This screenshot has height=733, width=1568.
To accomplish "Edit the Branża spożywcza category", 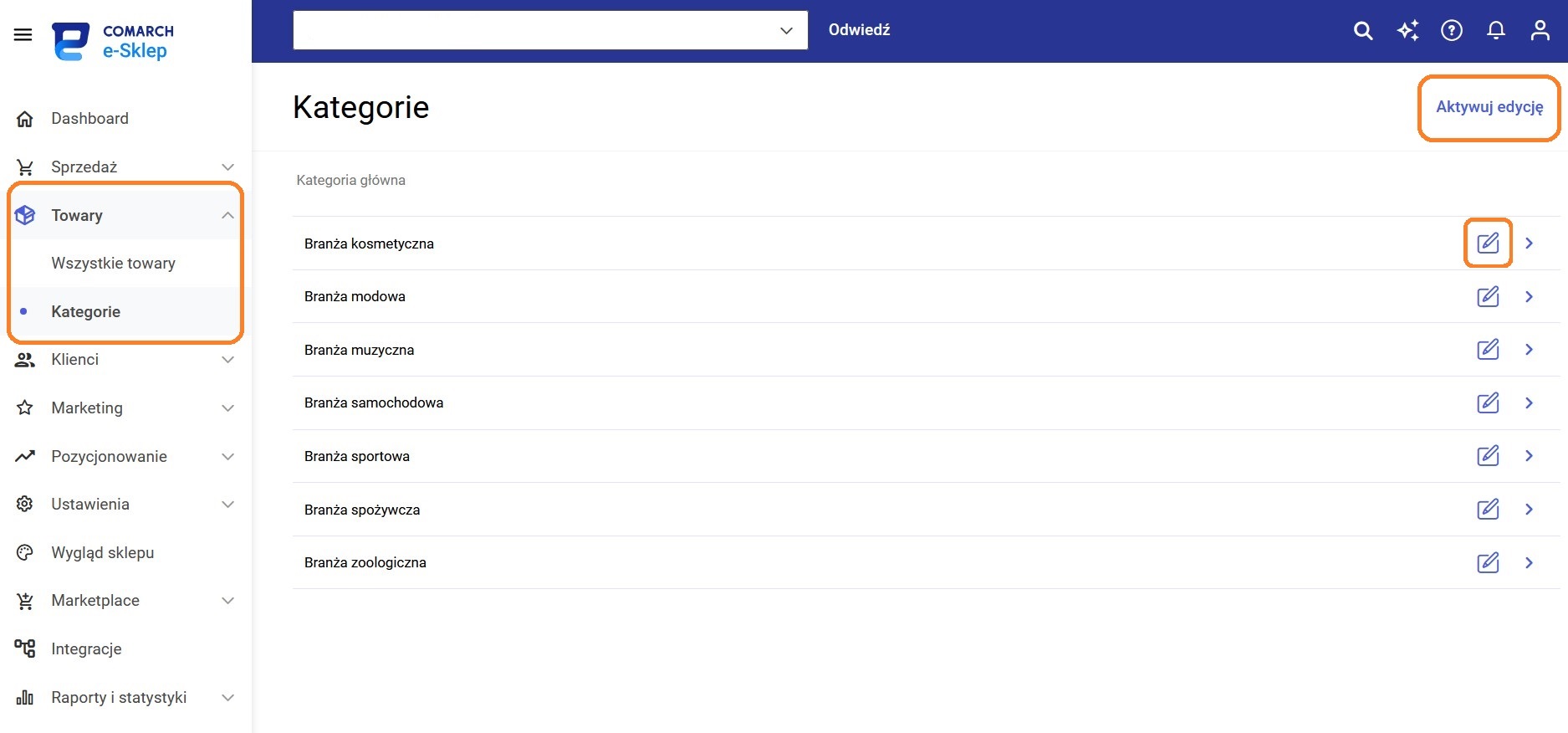I will coord(1488,509).
